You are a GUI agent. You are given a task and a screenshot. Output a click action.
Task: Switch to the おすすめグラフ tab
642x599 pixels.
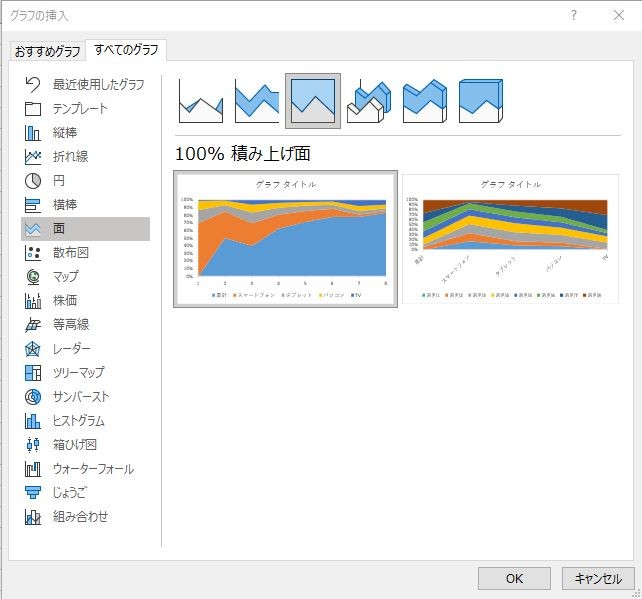pyautogui.click(x=47, y=51)
